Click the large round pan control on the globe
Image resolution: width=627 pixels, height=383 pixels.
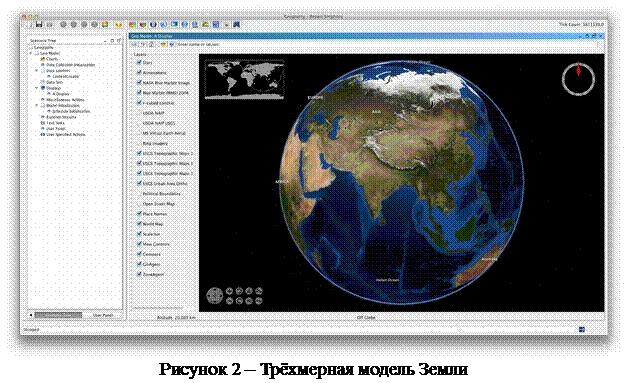pos(215,296)
